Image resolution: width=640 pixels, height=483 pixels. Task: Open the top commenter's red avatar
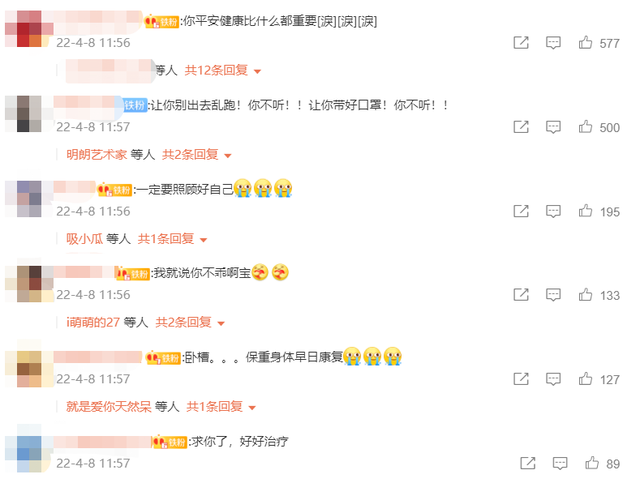click(x=29, y=29)
